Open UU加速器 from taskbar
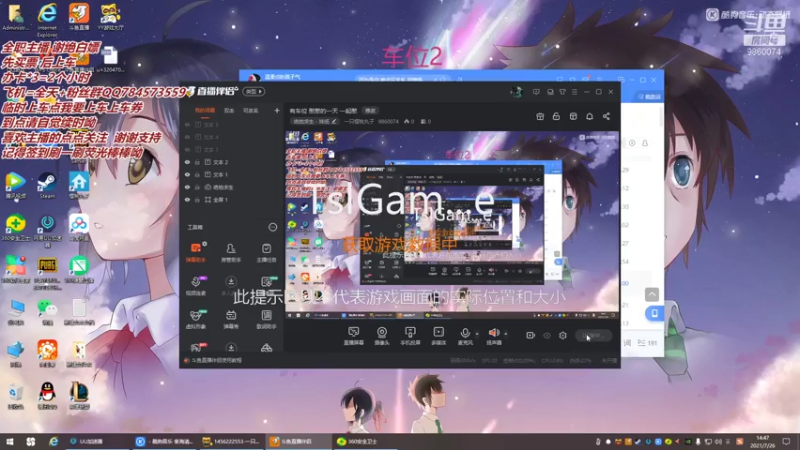The image size is (800, 450). coord(98,441)
